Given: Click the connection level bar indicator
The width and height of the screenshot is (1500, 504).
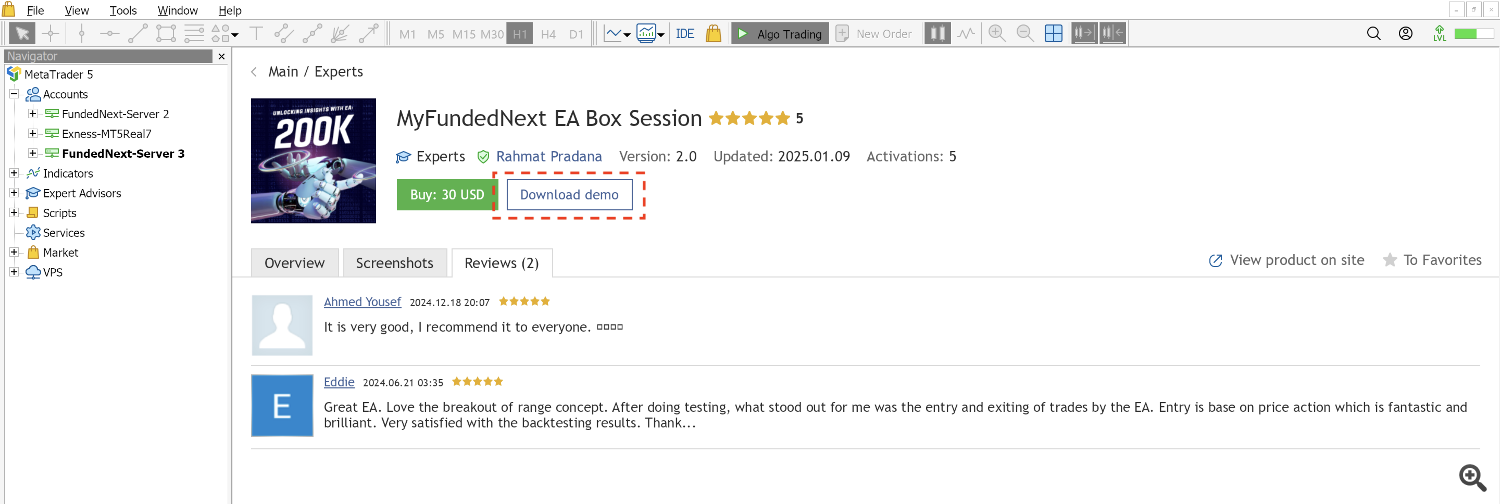Looking at the screenshot, I should click(x=1467, y=34).
